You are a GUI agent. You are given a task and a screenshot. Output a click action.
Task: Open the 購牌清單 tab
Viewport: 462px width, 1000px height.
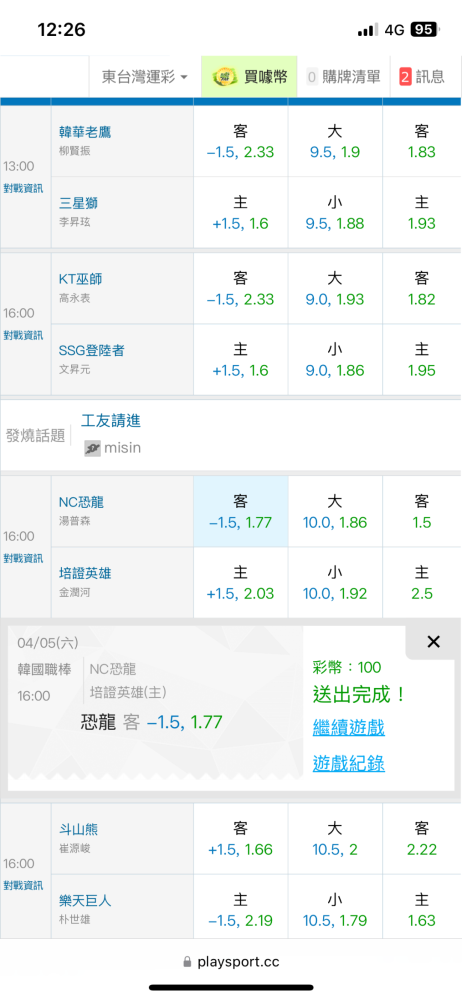[x=351, y=77]
